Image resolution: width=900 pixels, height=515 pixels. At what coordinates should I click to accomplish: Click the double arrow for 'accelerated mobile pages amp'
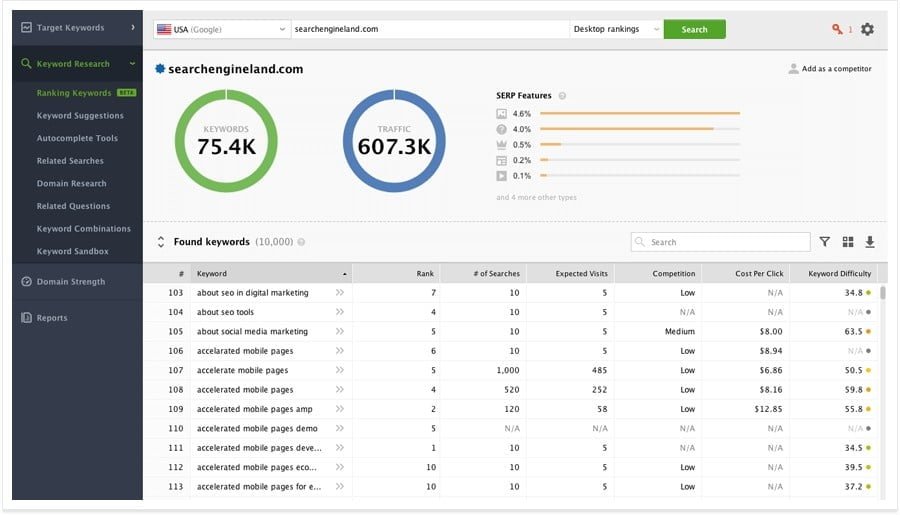point(340,409)
